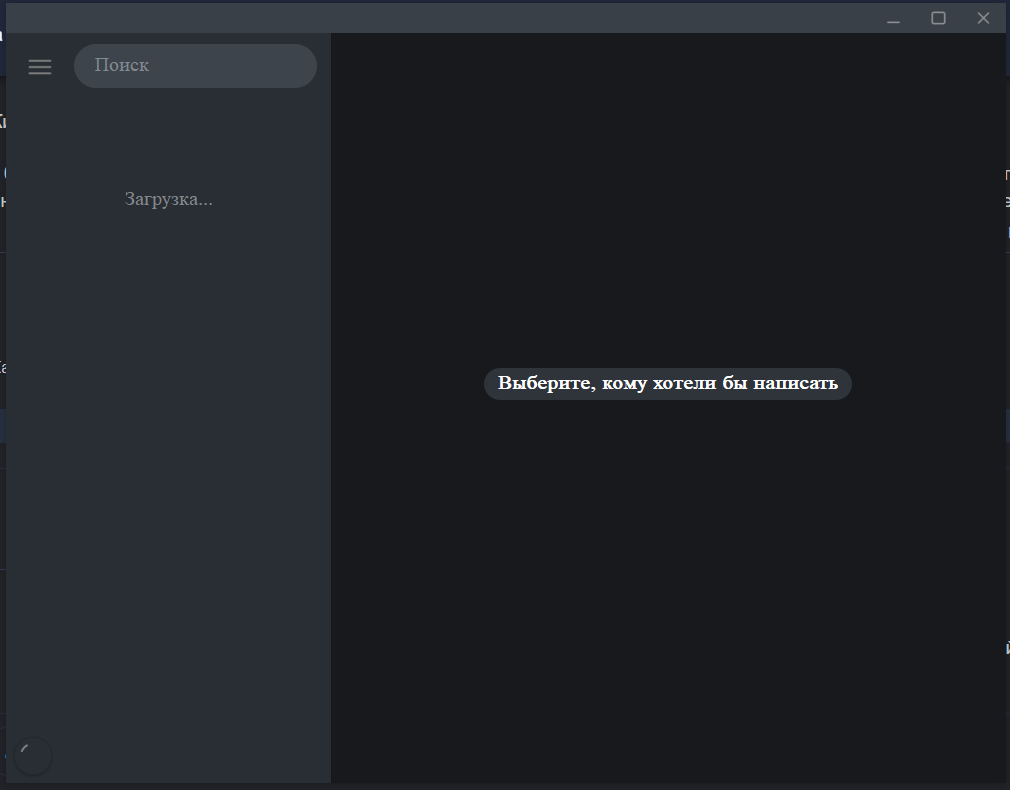The width and height of the screenshot is (1010, 790).
Task: Click the middle line of the menu icon
Action: coord(40,66)
